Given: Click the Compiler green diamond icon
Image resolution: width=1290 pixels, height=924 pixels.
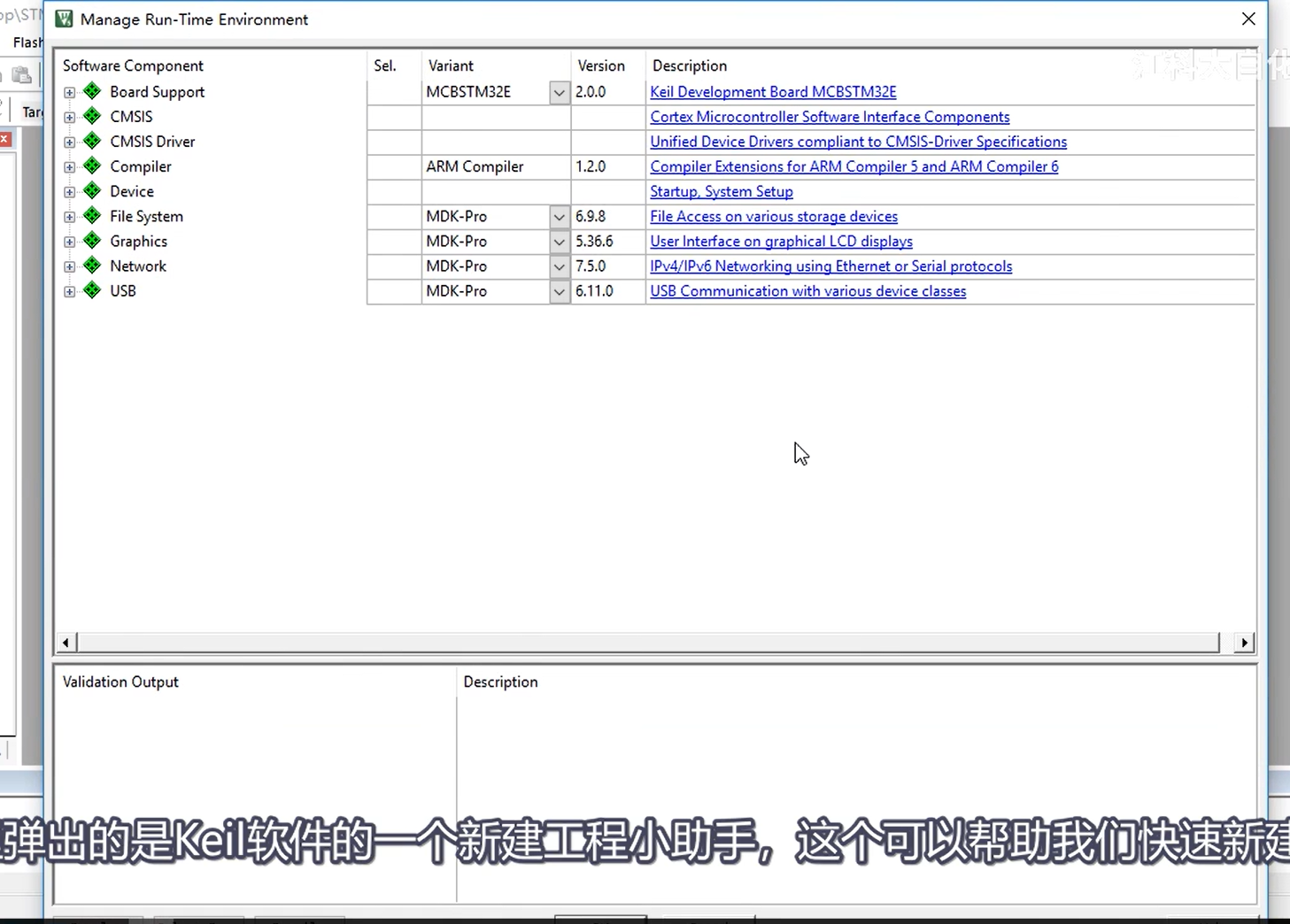Looking at the screenshot, I should click(92, 166).
